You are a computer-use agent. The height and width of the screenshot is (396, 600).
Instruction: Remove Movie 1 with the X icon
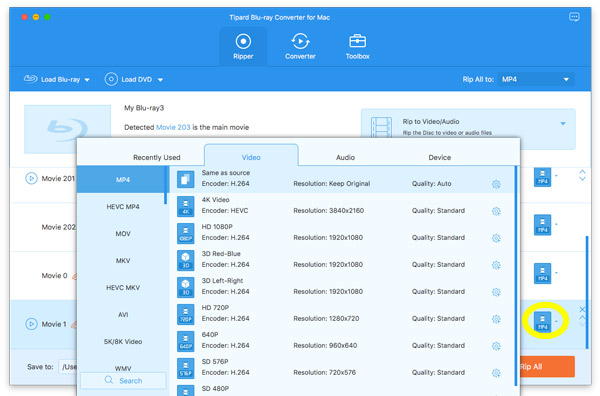[x=582, y=309]
